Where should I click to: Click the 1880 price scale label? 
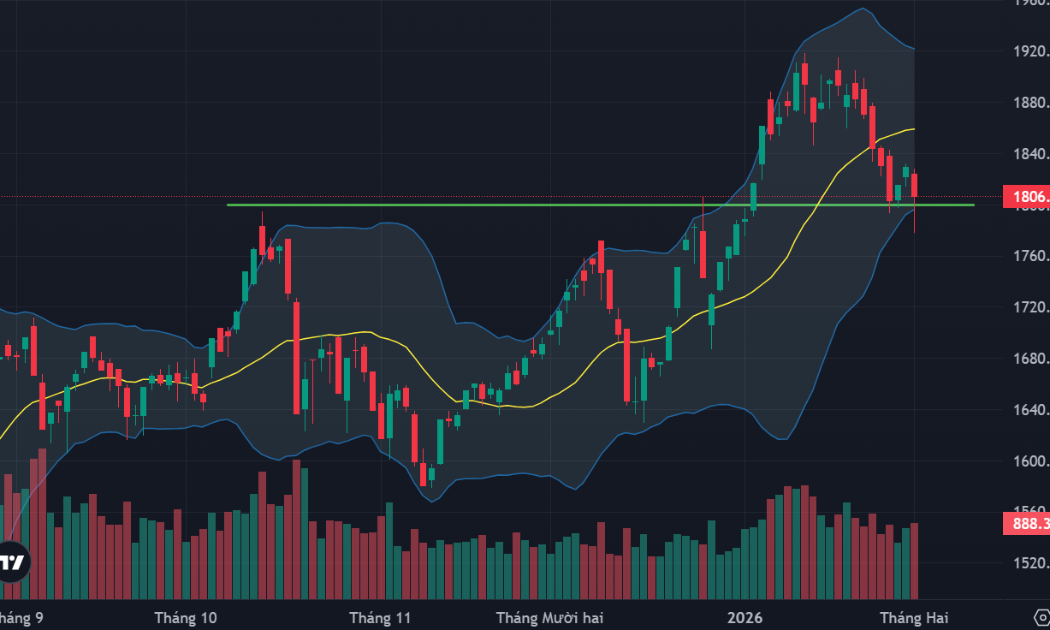1028,103
